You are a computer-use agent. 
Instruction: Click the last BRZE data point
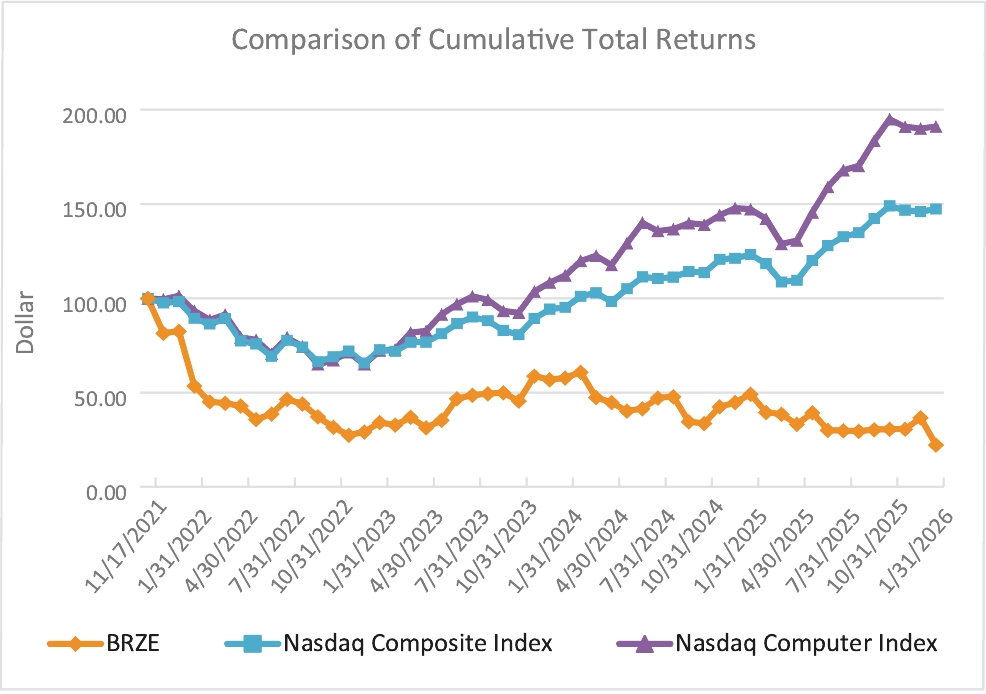point(936,445)
